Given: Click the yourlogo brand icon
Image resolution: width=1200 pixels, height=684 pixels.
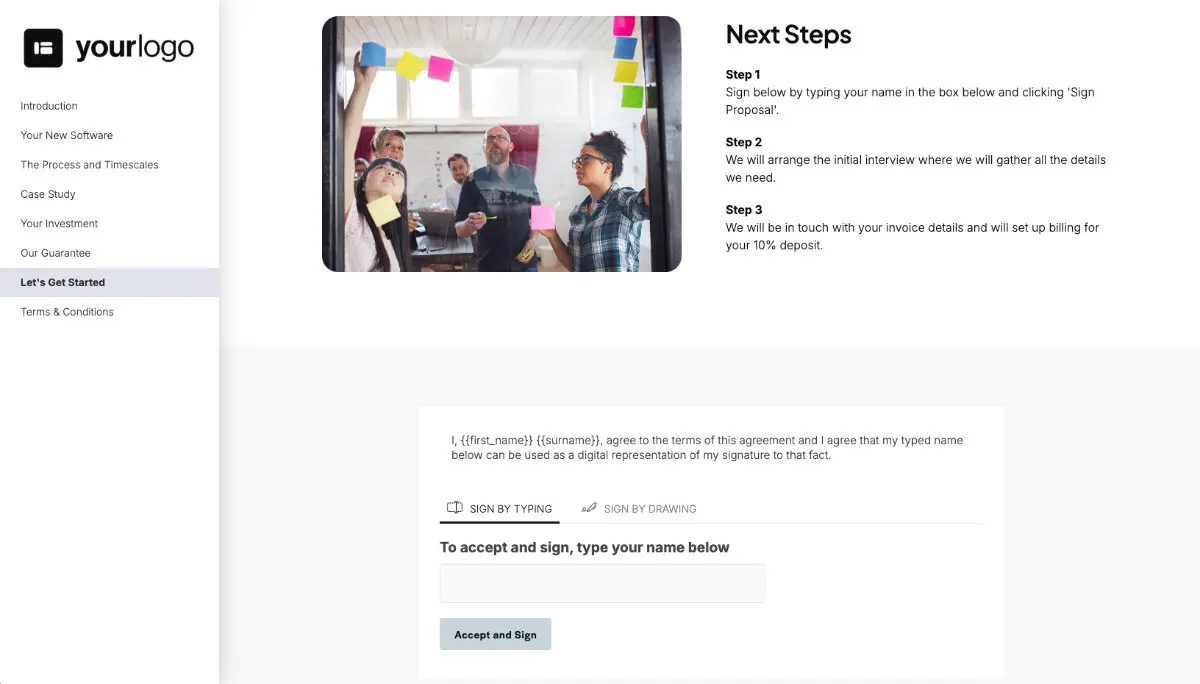Looking at the screenshot, I should coord(41,46).
